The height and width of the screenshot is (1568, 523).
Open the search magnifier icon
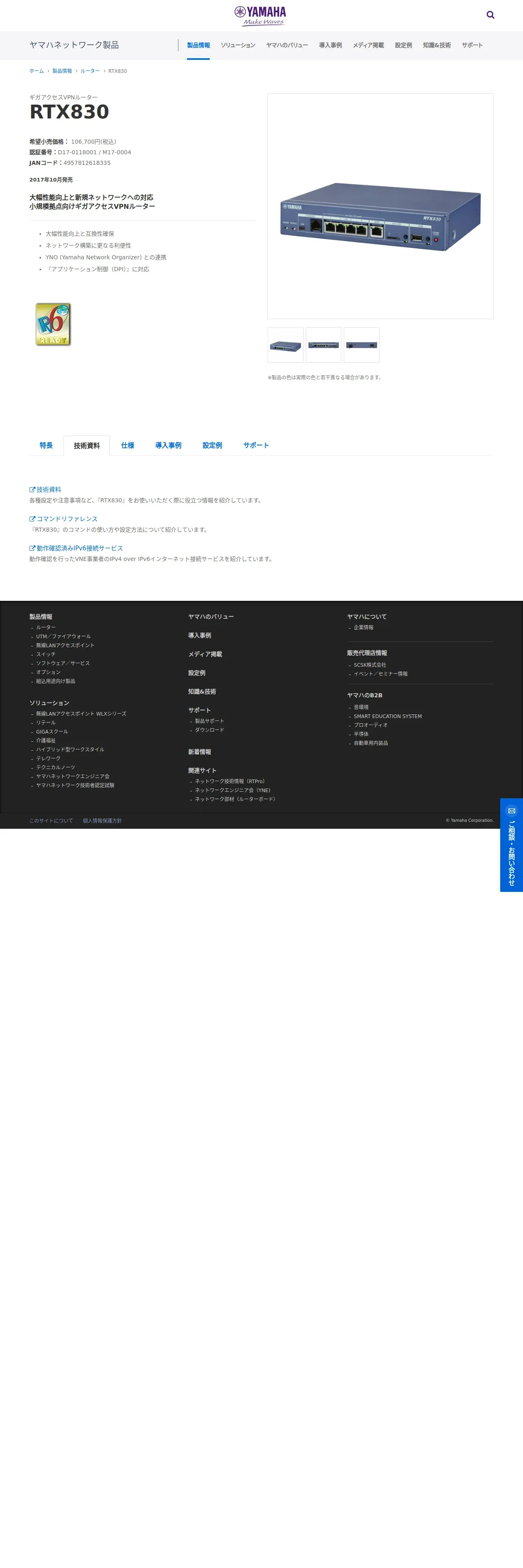pyautogui.click(x=490, y=15)
